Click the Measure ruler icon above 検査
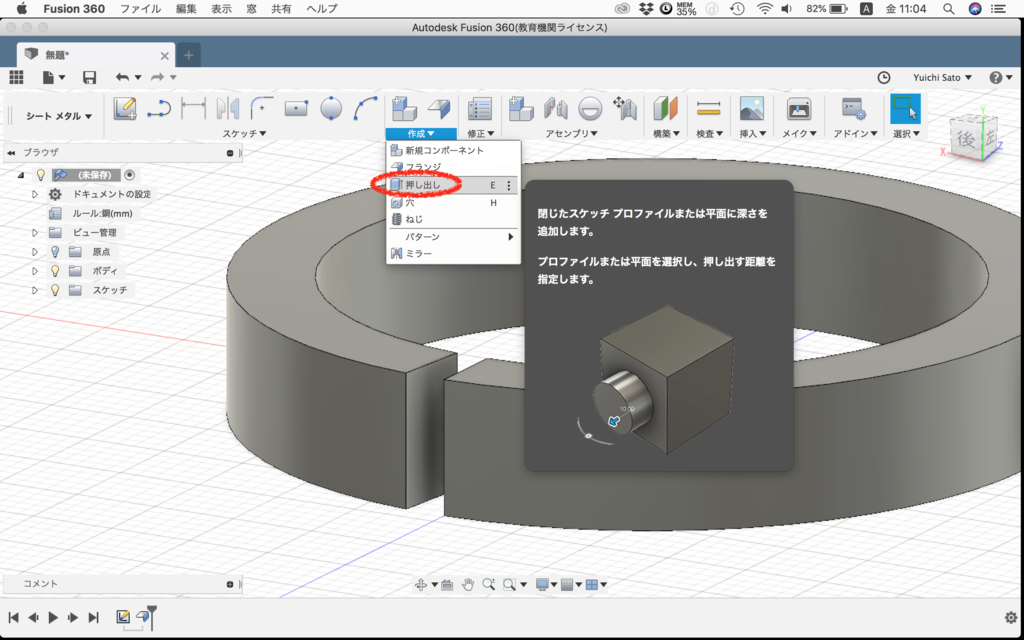The width and height of the screenshot is (1024, 640). tap(709, 108)
